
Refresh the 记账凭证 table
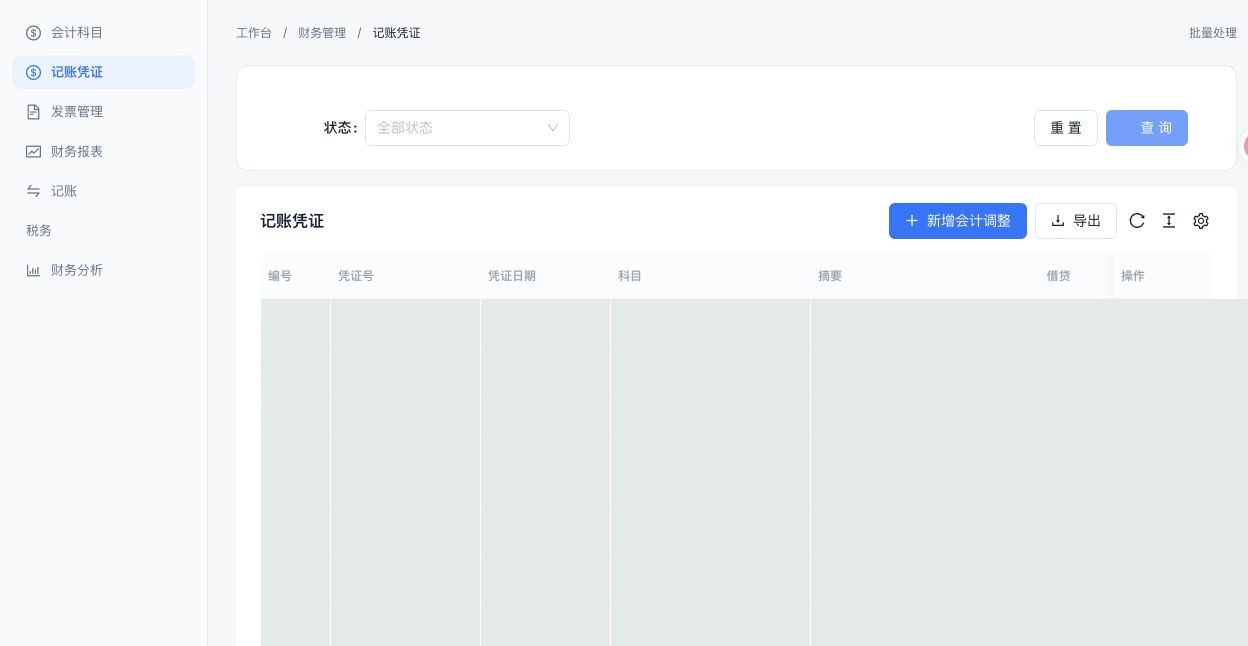point(1137,221)
